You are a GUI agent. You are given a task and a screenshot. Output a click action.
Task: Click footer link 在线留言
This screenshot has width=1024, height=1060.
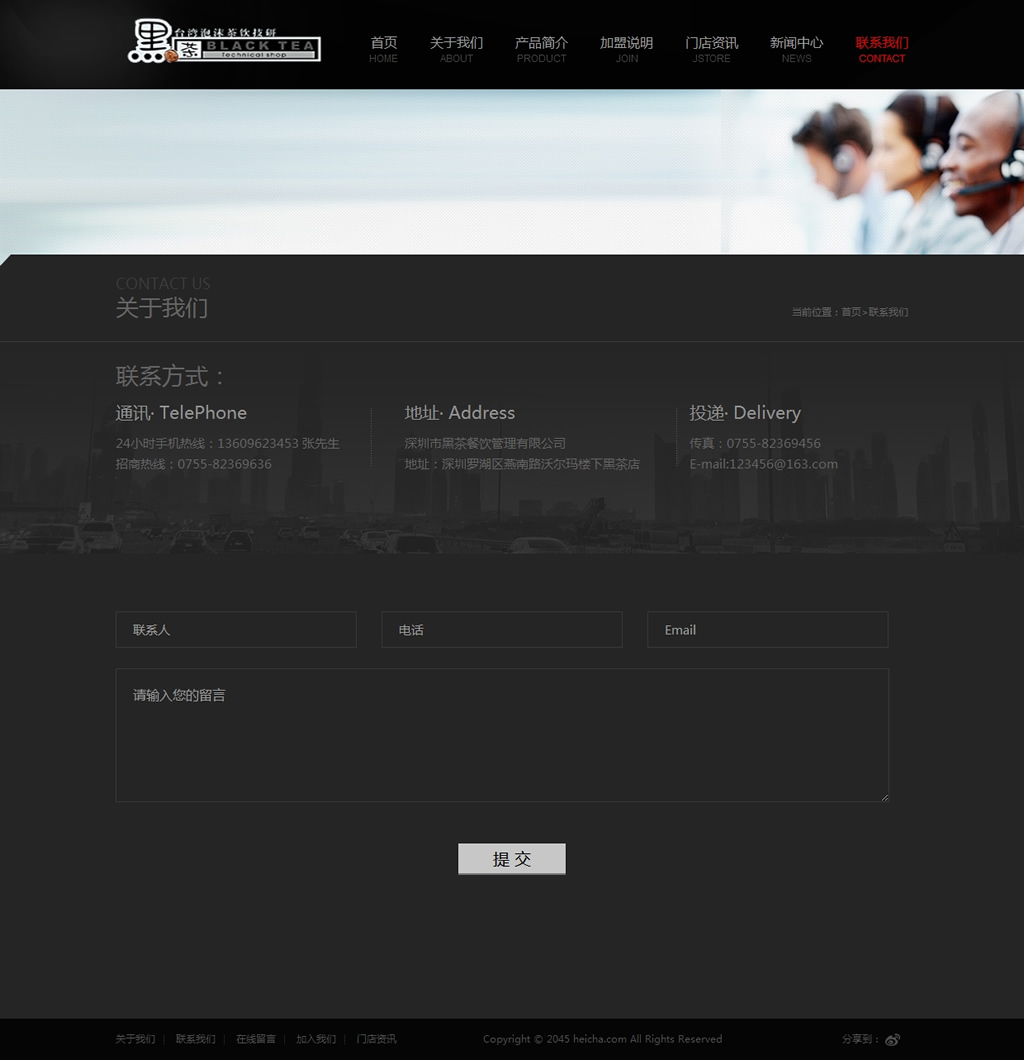click(256, 1039)
